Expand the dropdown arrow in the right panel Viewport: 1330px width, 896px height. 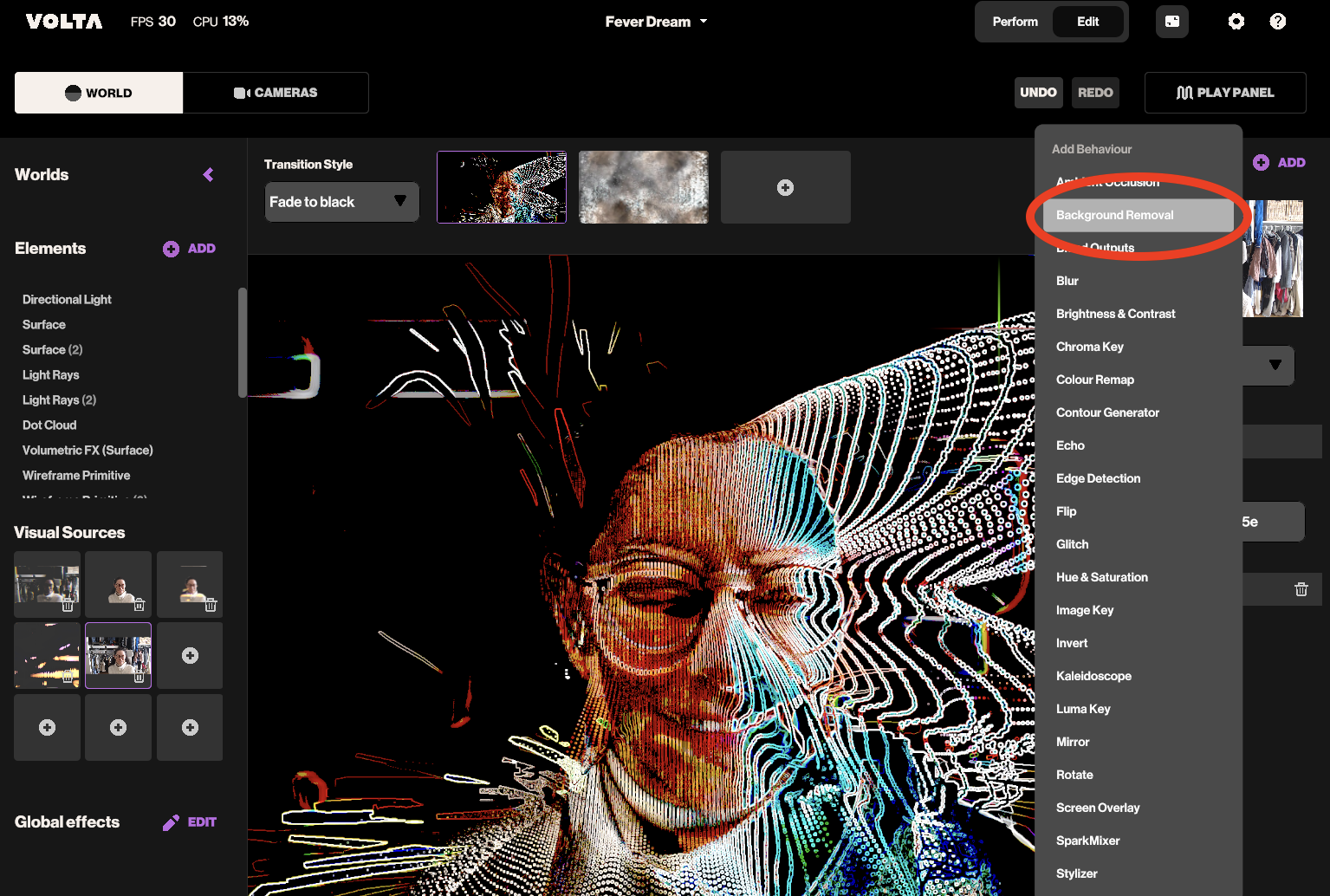pyautogui.click(x=1275, y=365)
